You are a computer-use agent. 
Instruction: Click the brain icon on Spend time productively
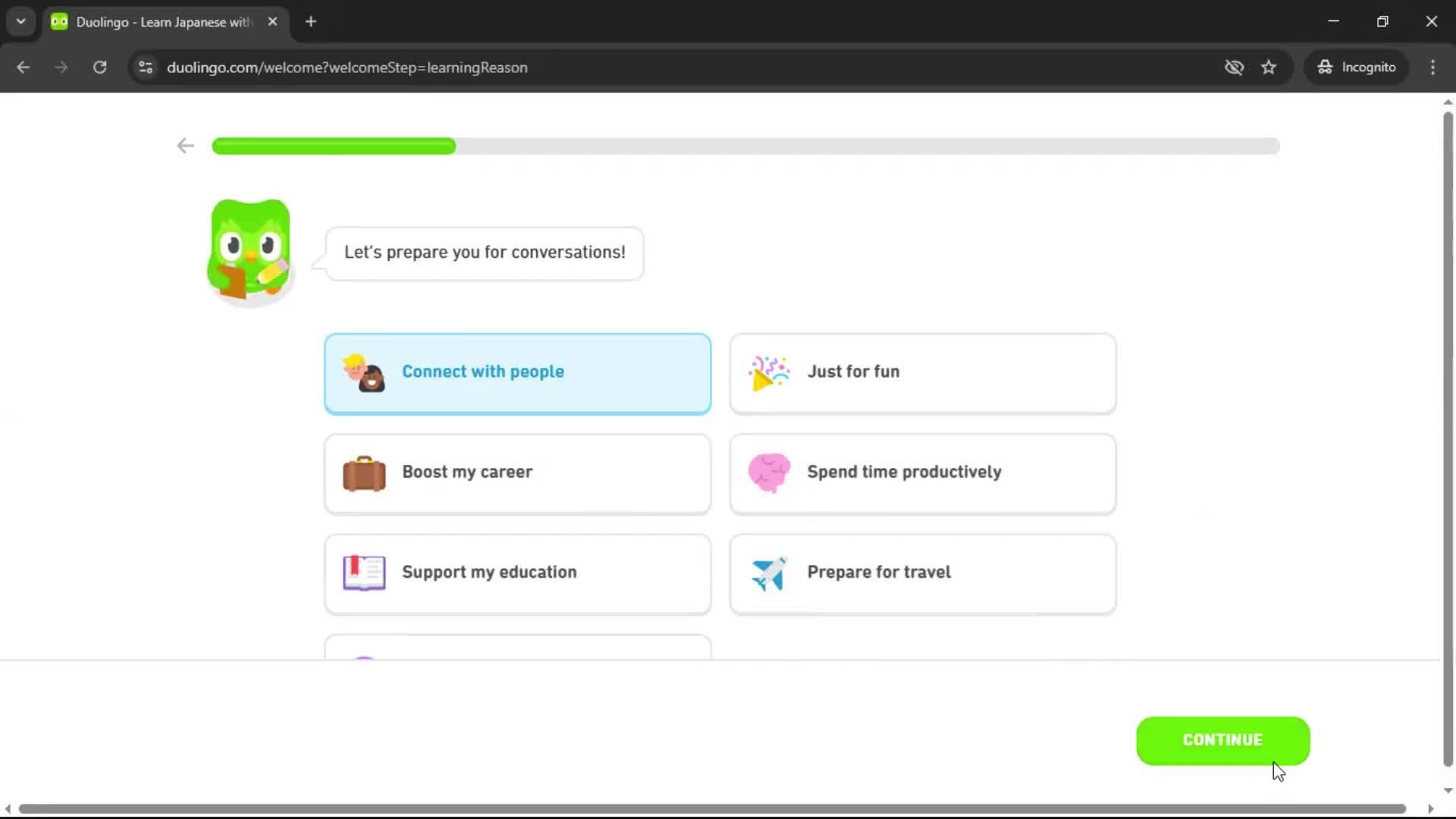768,473
